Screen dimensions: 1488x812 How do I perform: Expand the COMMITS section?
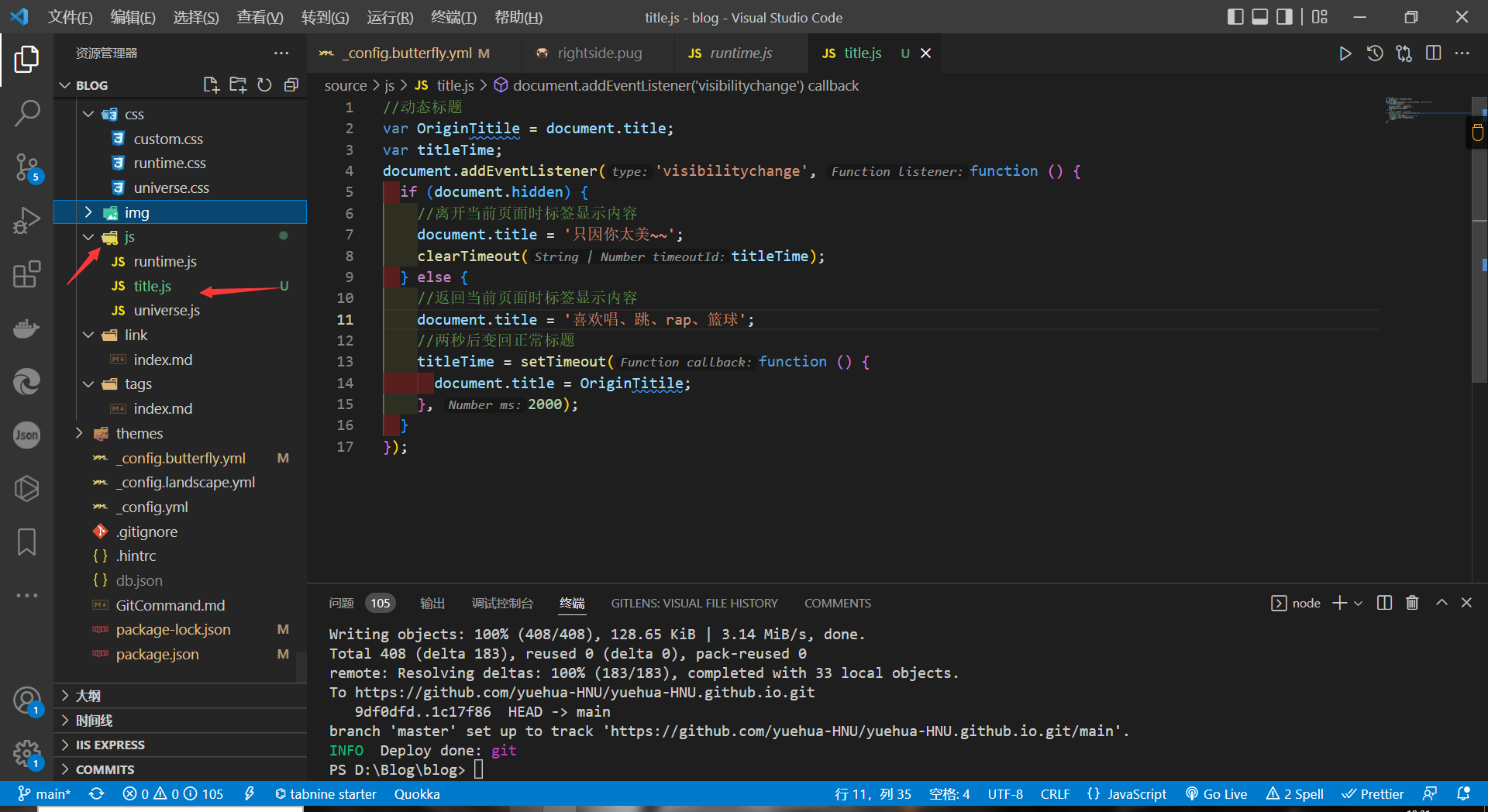[105, 769]
